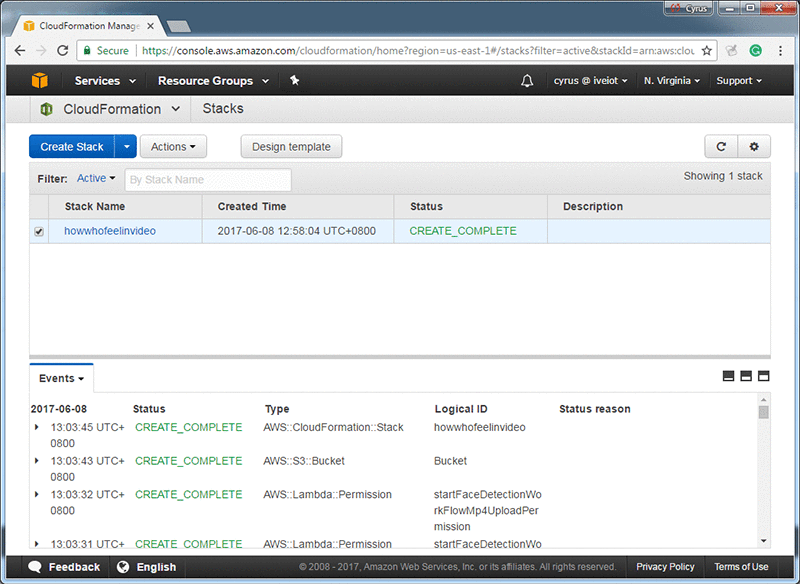
Task: Open the howwhofeelinvideo stack link
Action: pyautogui.click(x=110, y=231)
